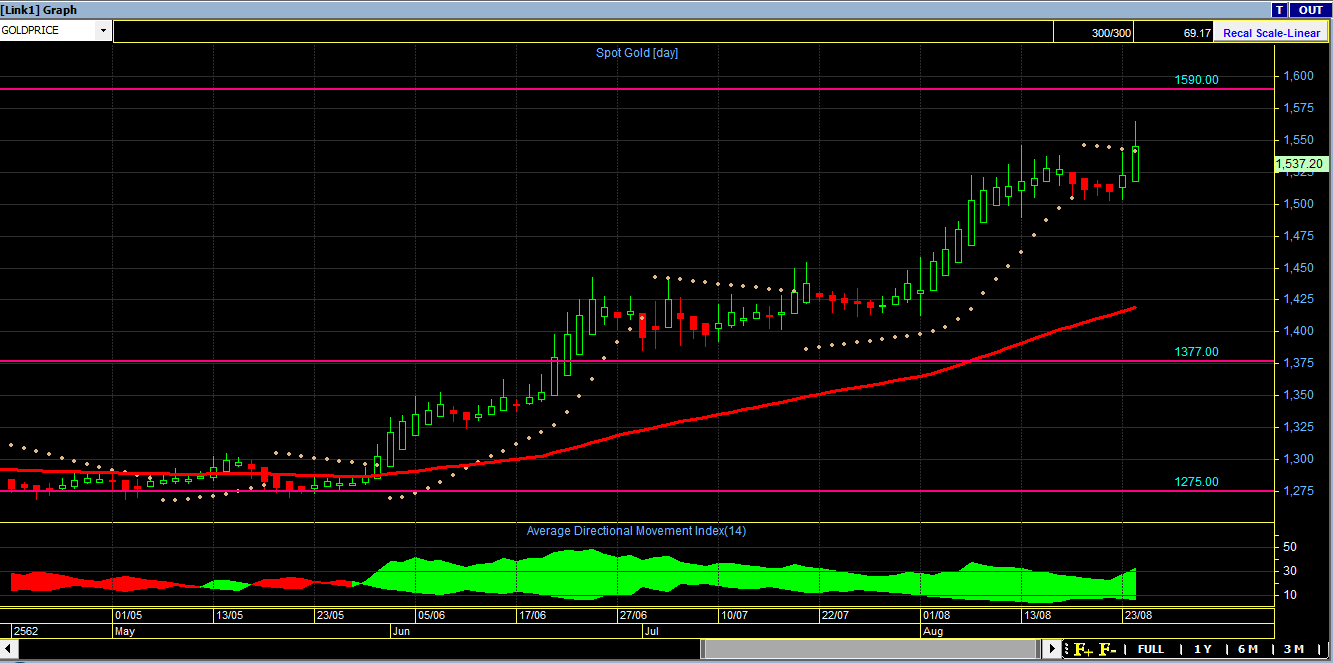Click the Average Directional Movement Index(14) label
Viewport: 1333px width, 663px height.
636,531
